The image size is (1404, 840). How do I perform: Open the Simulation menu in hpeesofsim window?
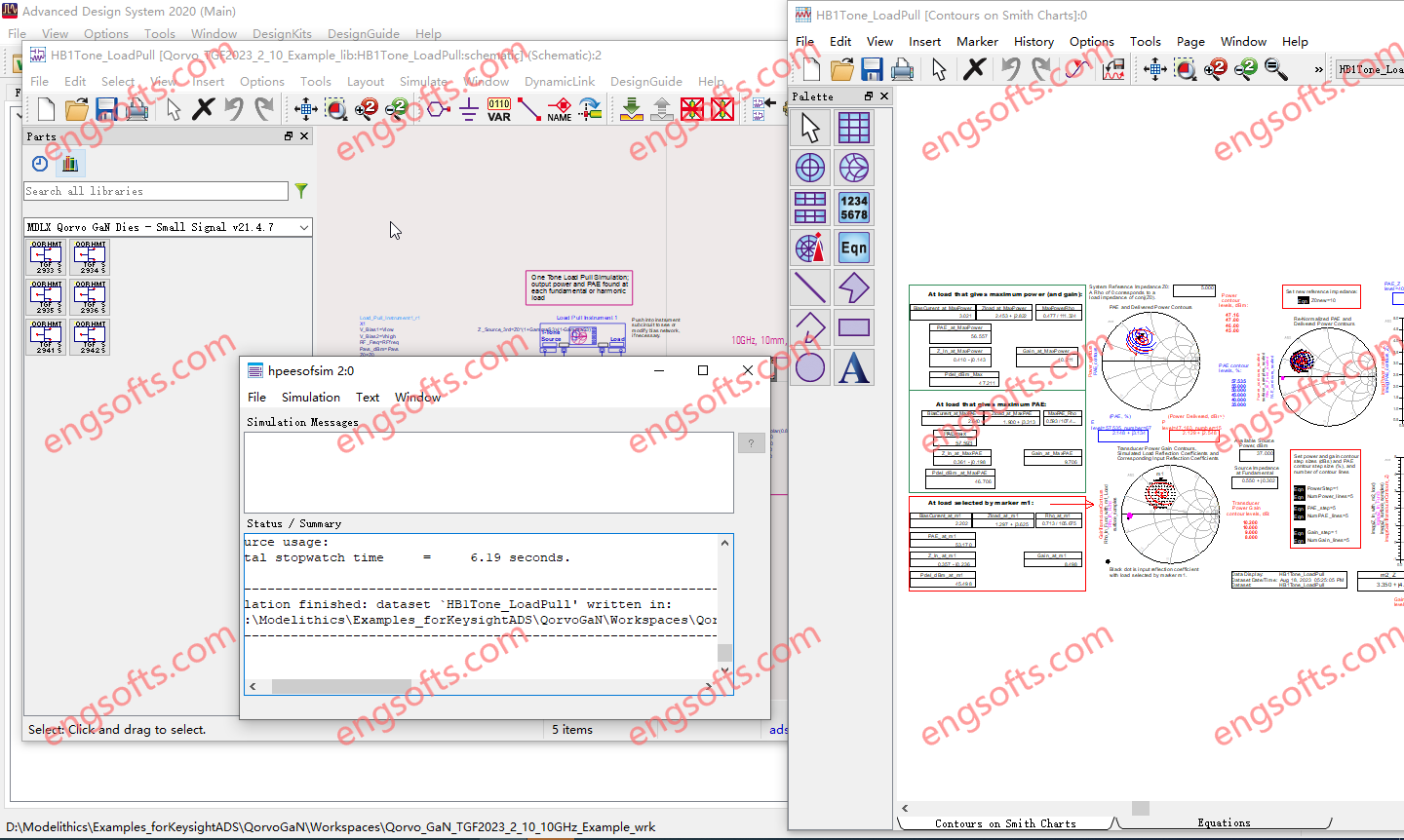pos(310,397)
